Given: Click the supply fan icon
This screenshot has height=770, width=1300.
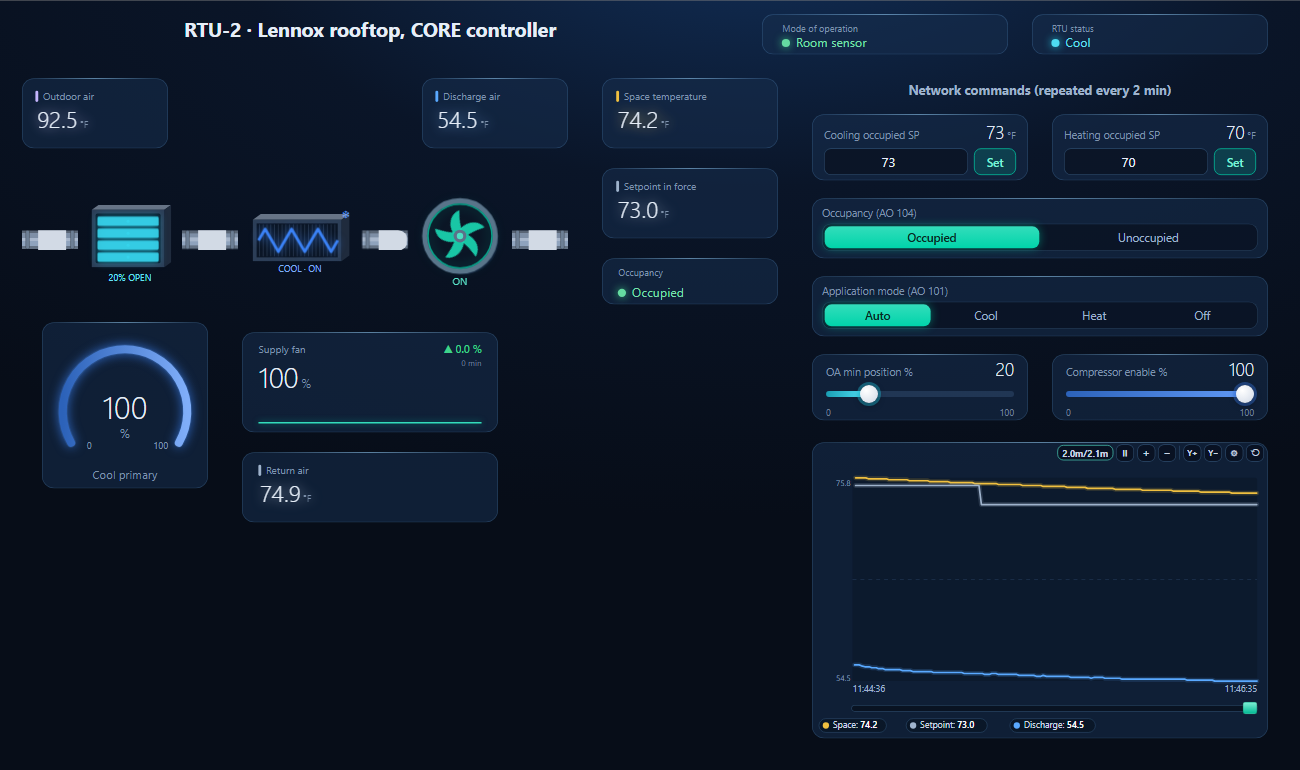Looking at the screenshot, I should pyautogui.click(x=460, y=236).
